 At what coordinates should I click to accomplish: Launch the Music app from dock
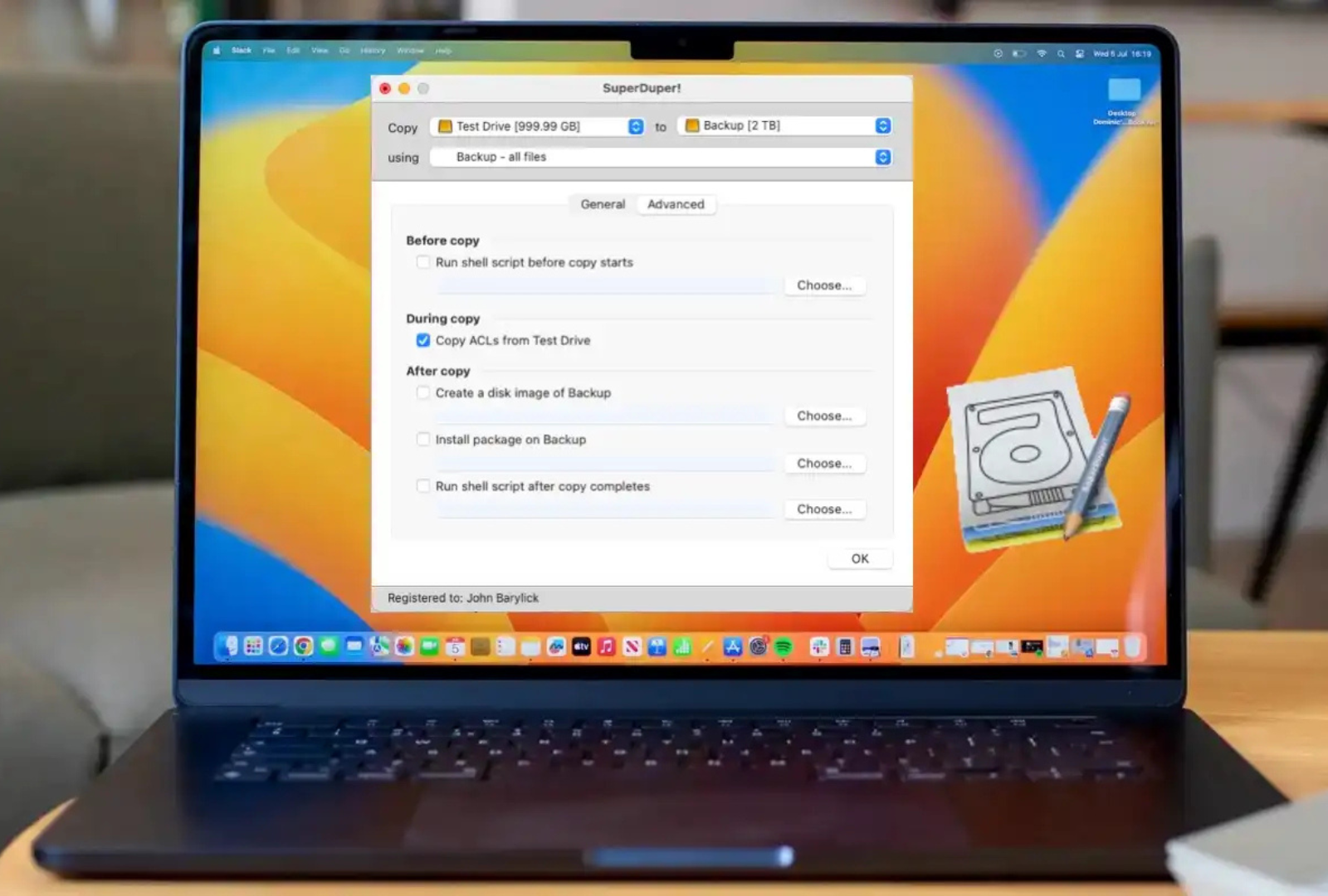607,647
